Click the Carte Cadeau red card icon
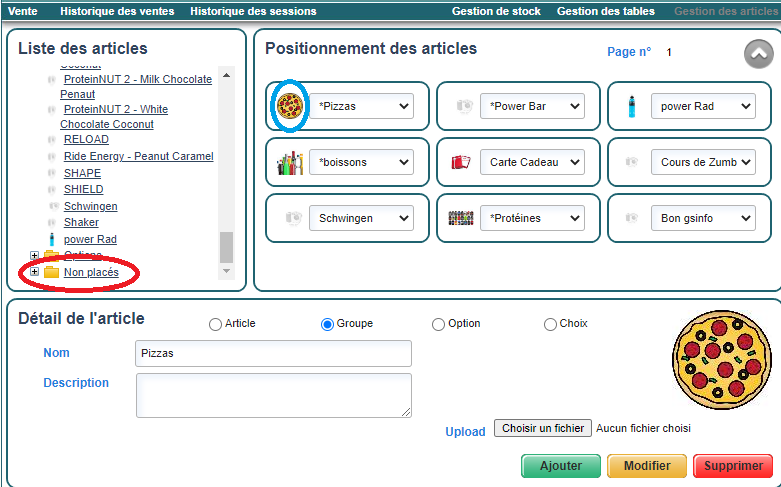 pos(461,162)
